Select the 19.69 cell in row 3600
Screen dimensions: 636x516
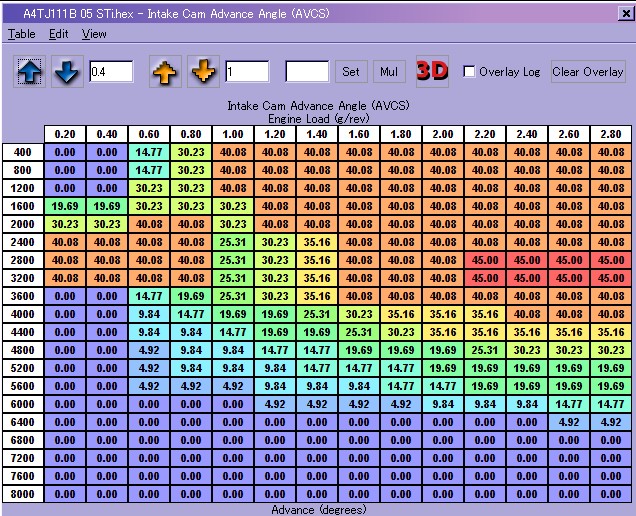(x=191, y=296)
